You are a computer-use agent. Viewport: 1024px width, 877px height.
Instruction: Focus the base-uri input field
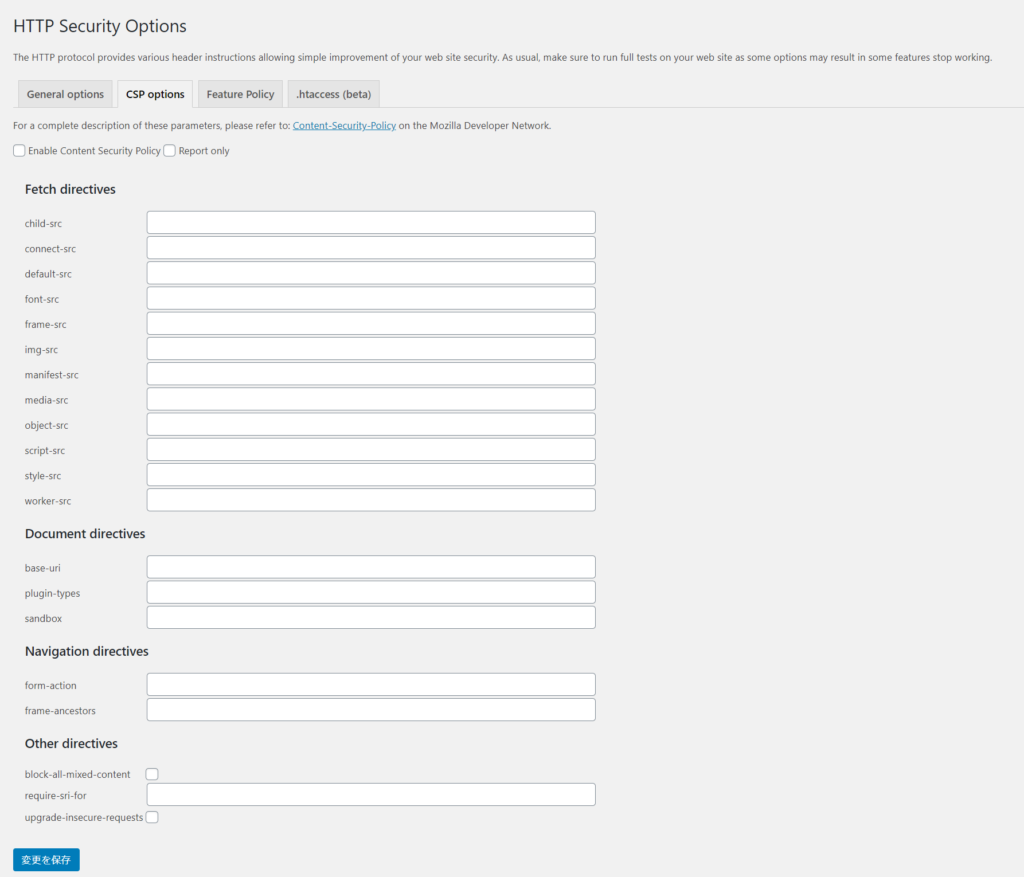pyautogui.click(x=370, y=567)
